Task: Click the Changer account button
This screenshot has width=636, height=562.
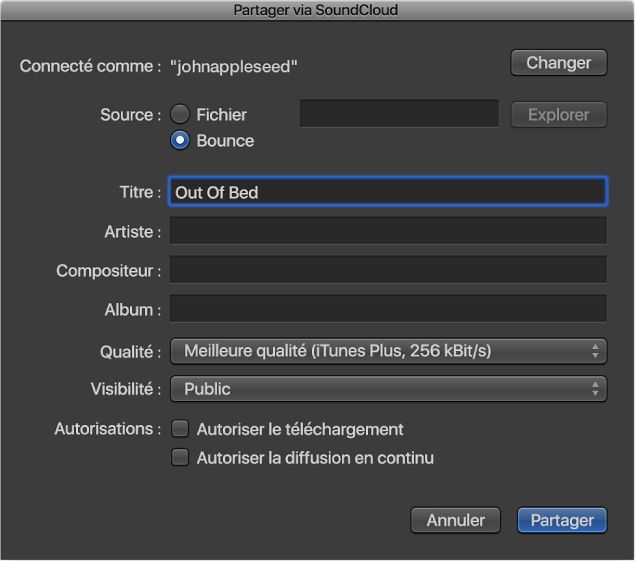Action: pyautogui.click(x=559, y=63)
